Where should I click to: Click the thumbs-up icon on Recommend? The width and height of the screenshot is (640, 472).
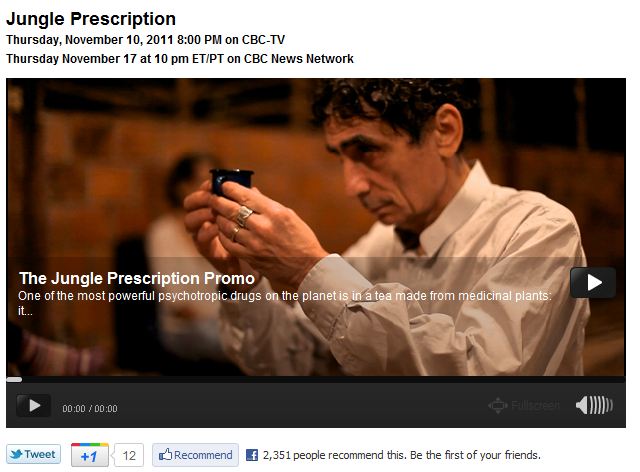165,454
